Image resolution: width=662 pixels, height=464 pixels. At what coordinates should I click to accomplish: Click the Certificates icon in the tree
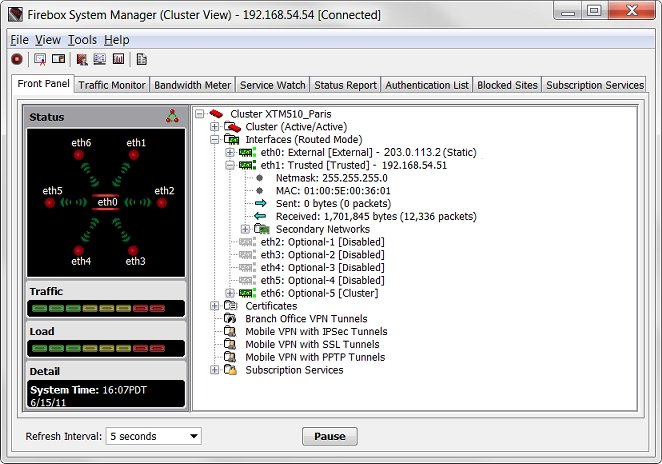[x=232, y=306]
